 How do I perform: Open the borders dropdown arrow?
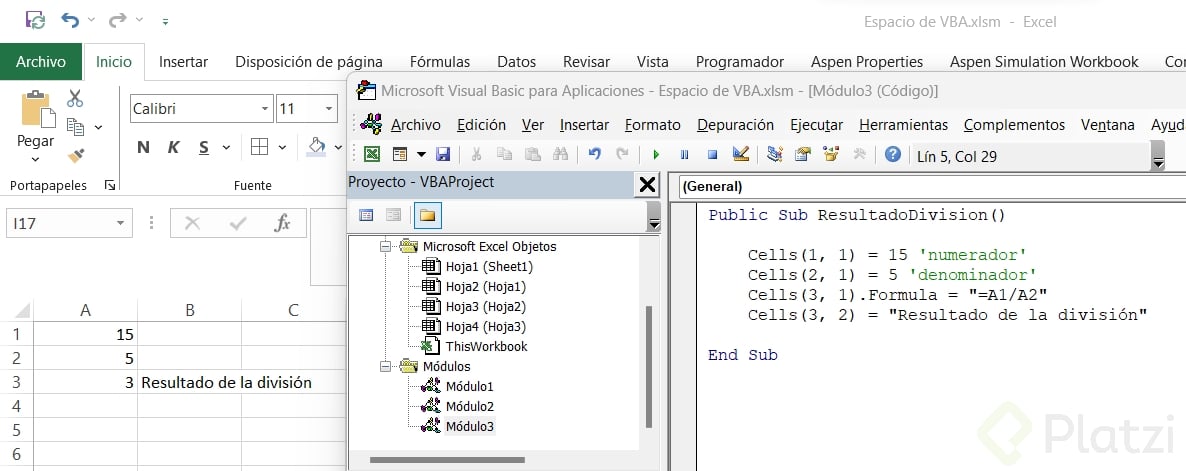(282, 147)
